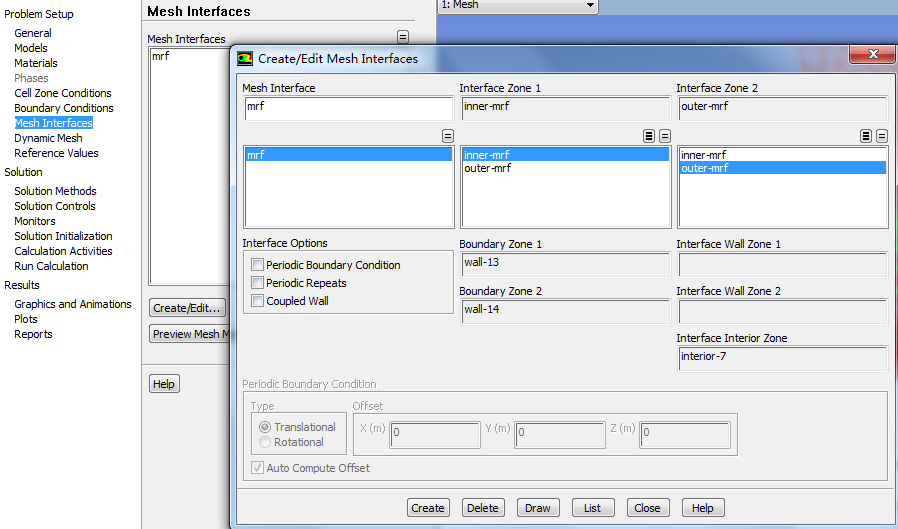
Task: Select the Translational radio button
Action: 265,427
